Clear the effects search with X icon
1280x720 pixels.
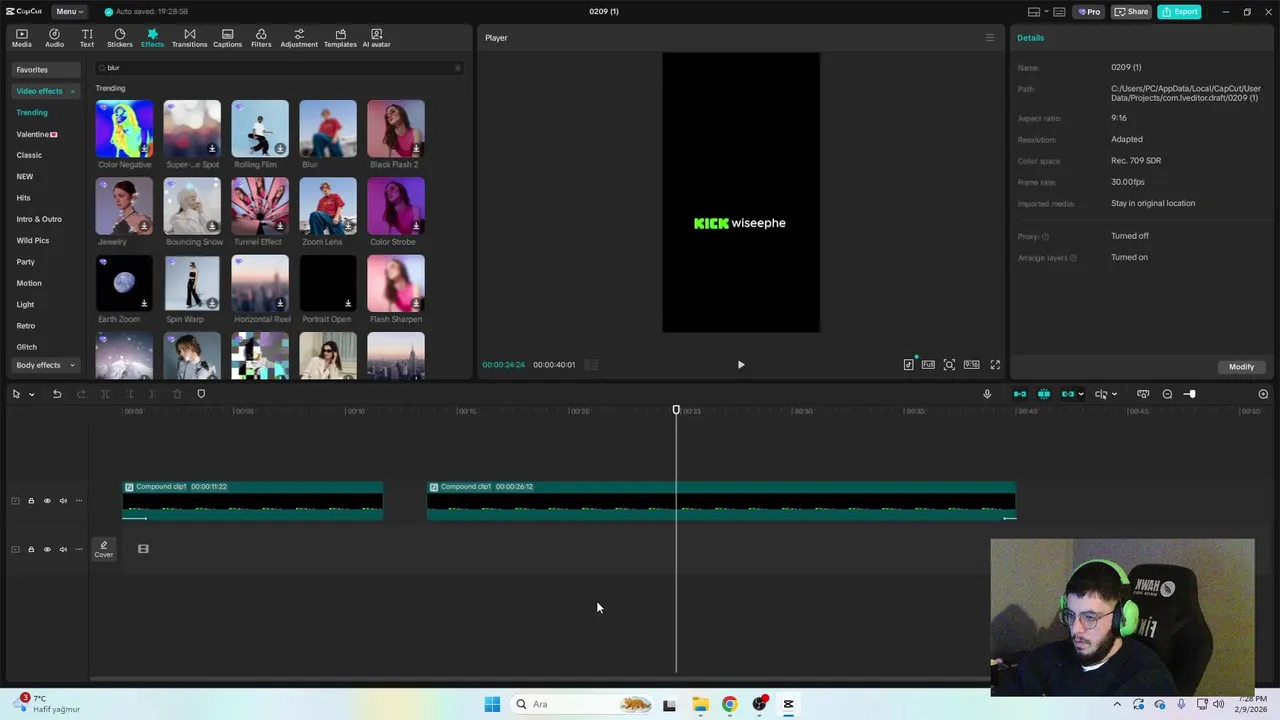tap(458, 68)
